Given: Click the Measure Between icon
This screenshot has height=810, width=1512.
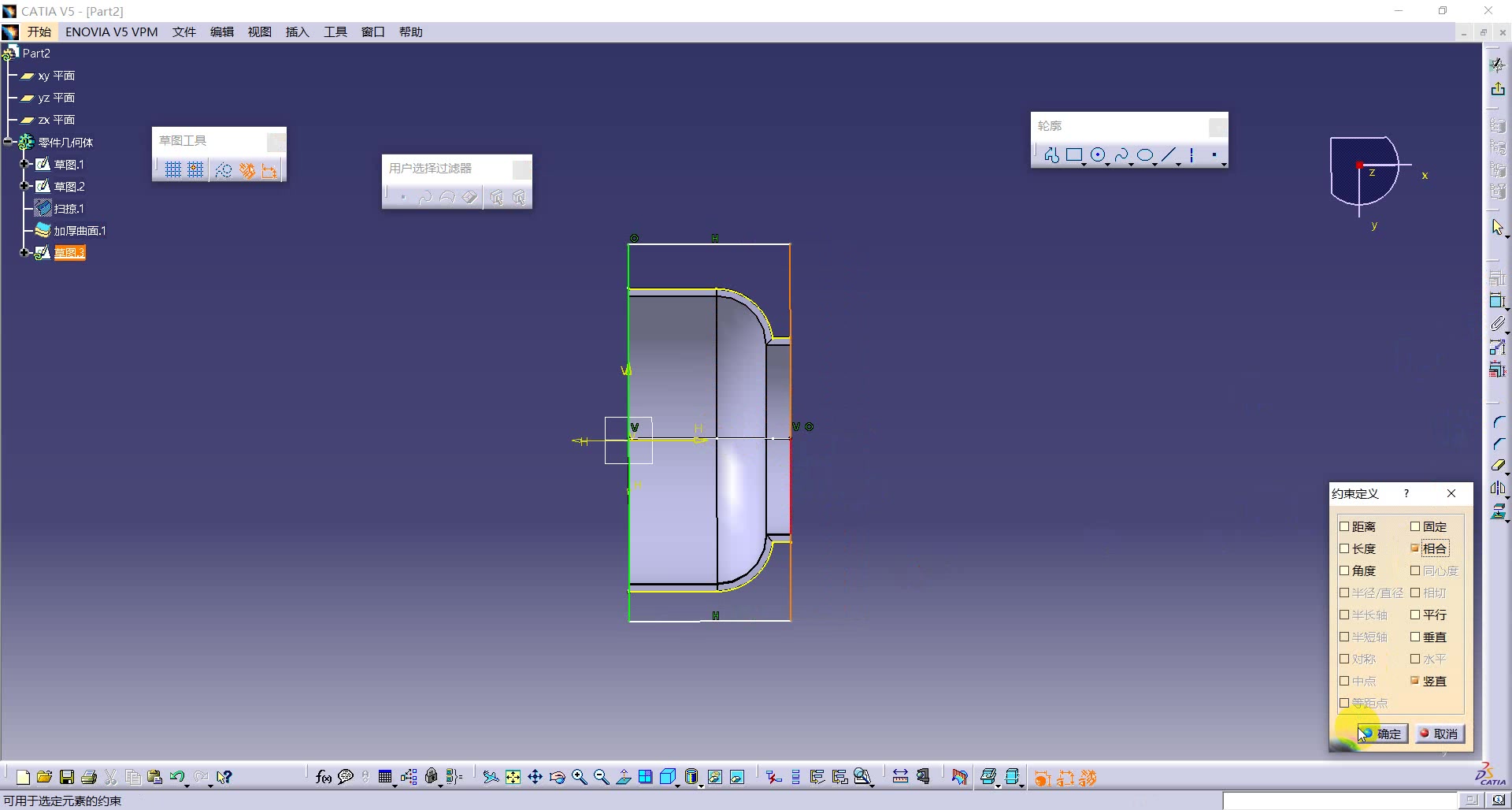Looking at the screenshot, I should [x=900, y=777].
